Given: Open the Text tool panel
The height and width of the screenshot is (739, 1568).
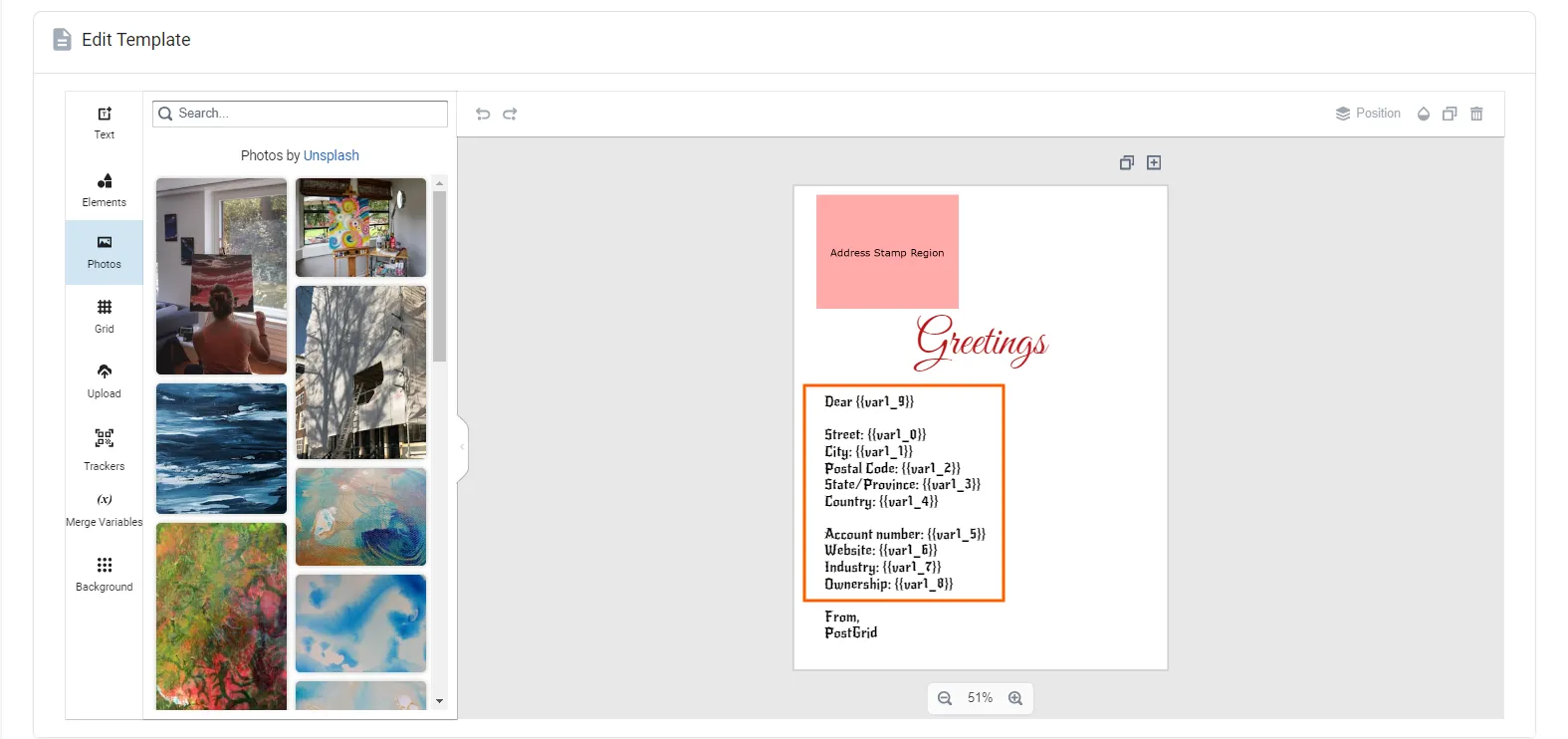Looking at the screenshot, I should (x=105, y=123).
